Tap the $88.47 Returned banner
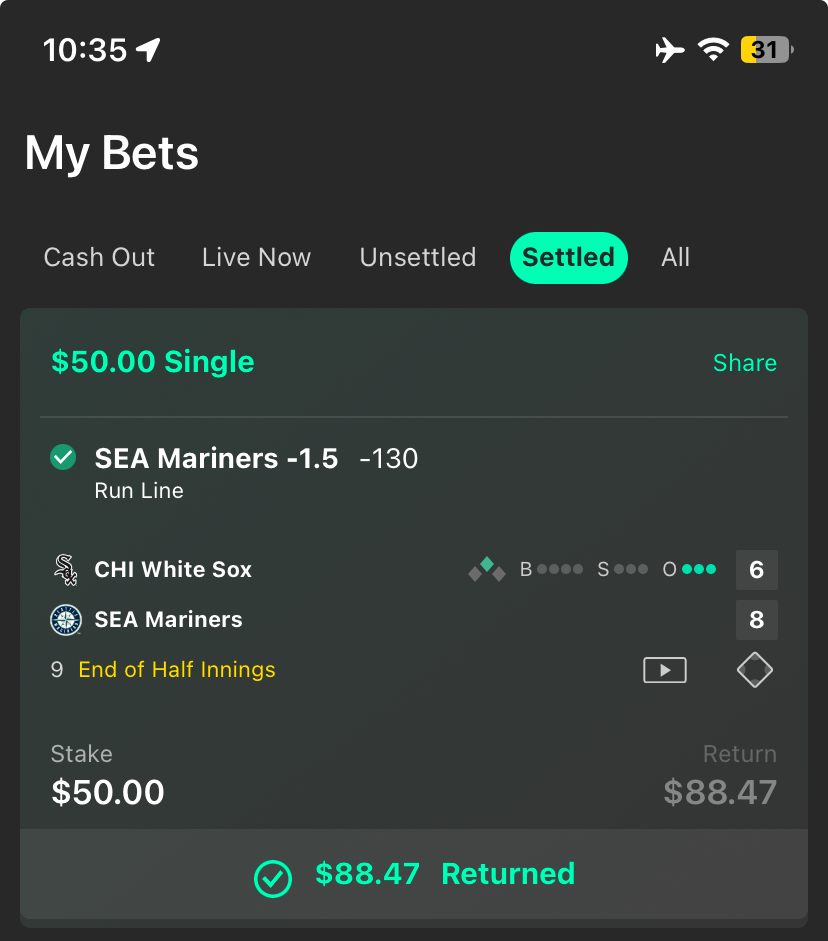The height and width of the screenshot is (941, 828). [x=414, y=874]
